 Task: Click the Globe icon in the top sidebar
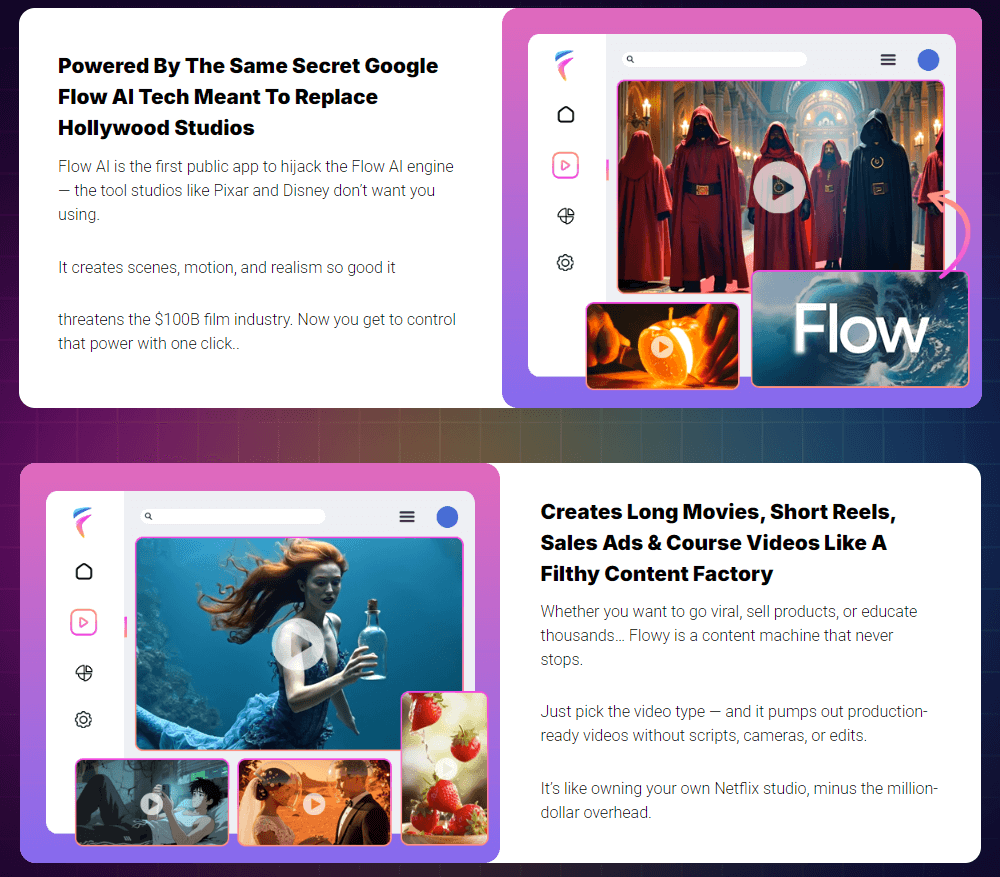(566, 215)
